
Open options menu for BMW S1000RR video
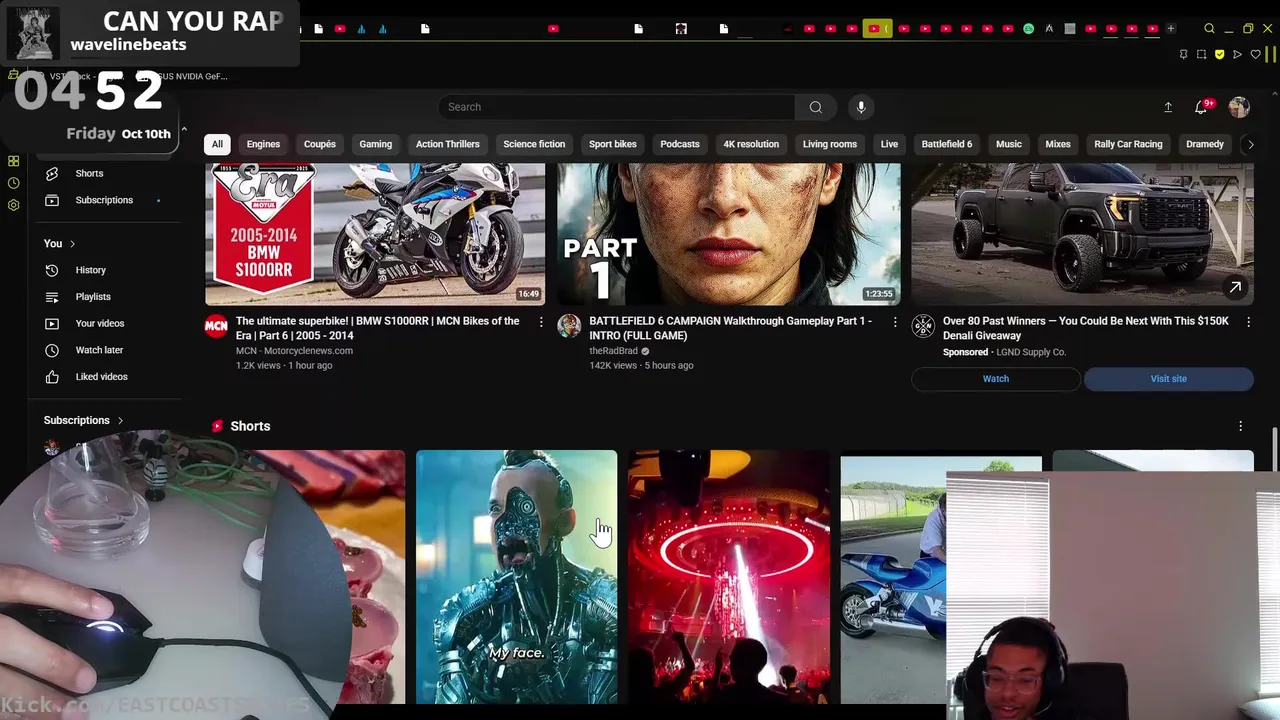(541, 322)
